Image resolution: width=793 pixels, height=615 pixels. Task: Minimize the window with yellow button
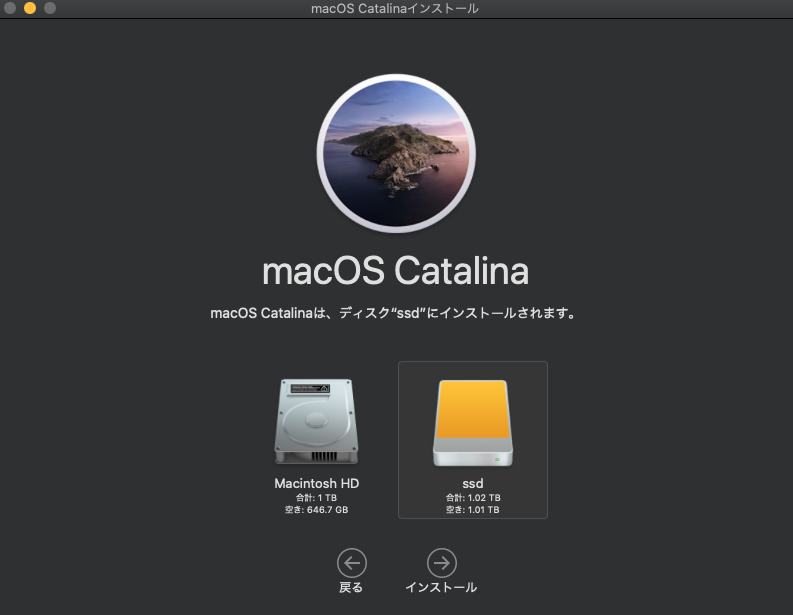(x=30, y=8)
